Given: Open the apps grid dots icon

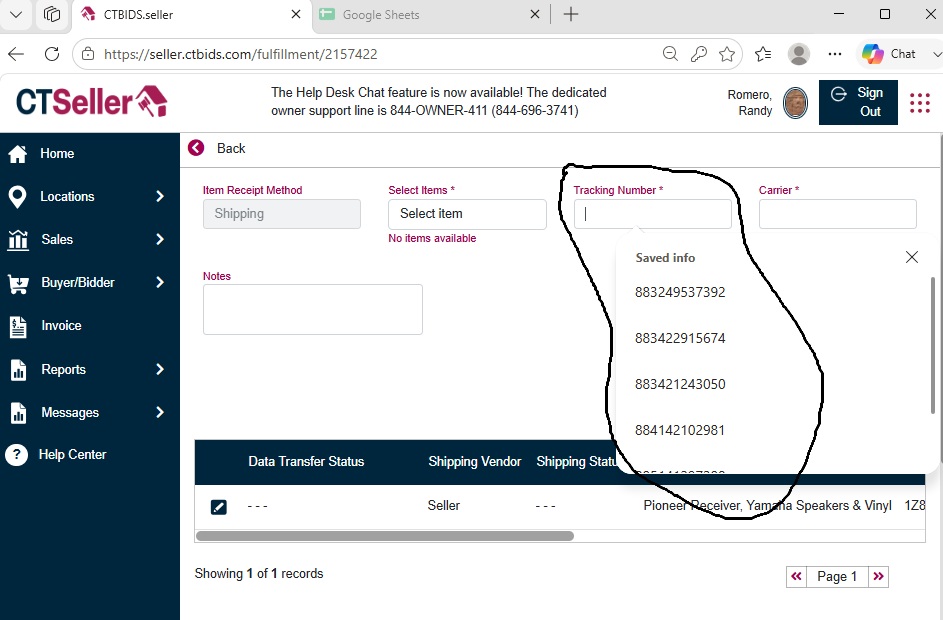Looking at the screenshot, I should [x=920, y=103].
